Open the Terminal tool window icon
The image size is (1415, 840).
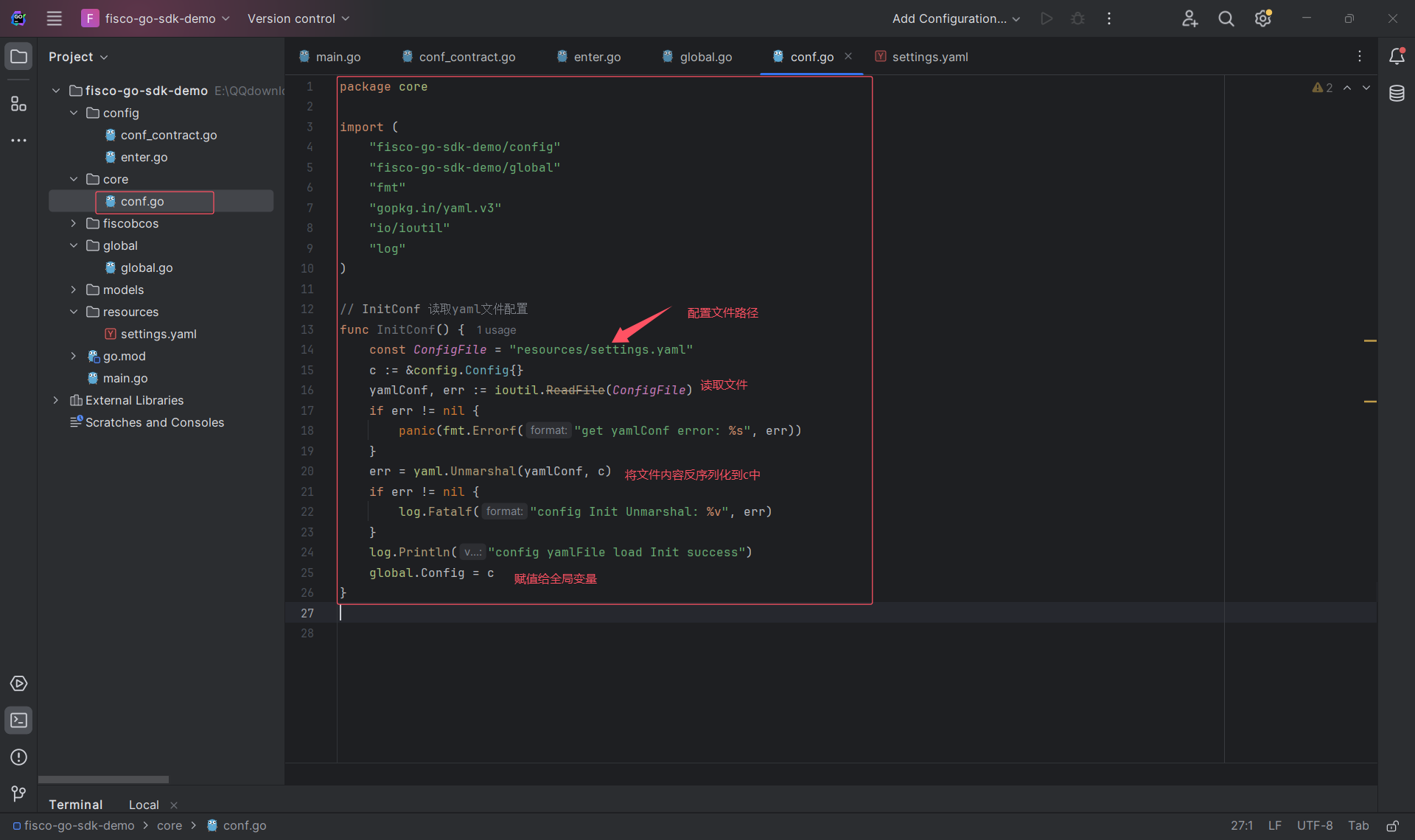[x=18, y=721]
